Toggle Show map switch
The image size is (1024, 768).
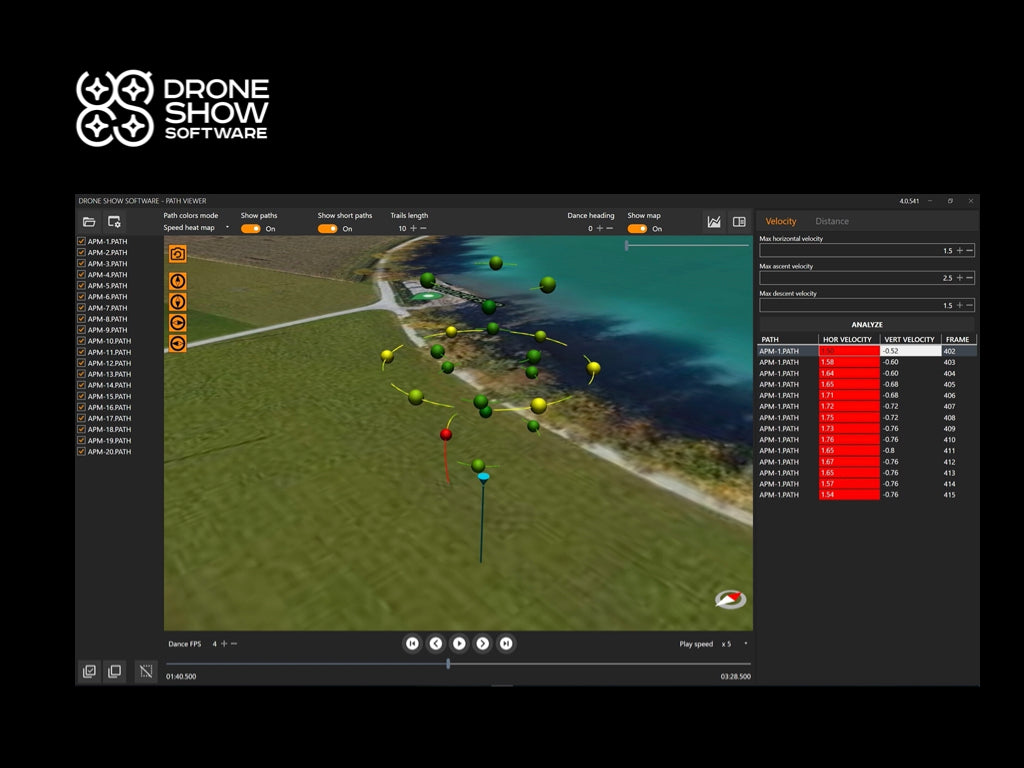pyautogui.click(x=637, y=229)
